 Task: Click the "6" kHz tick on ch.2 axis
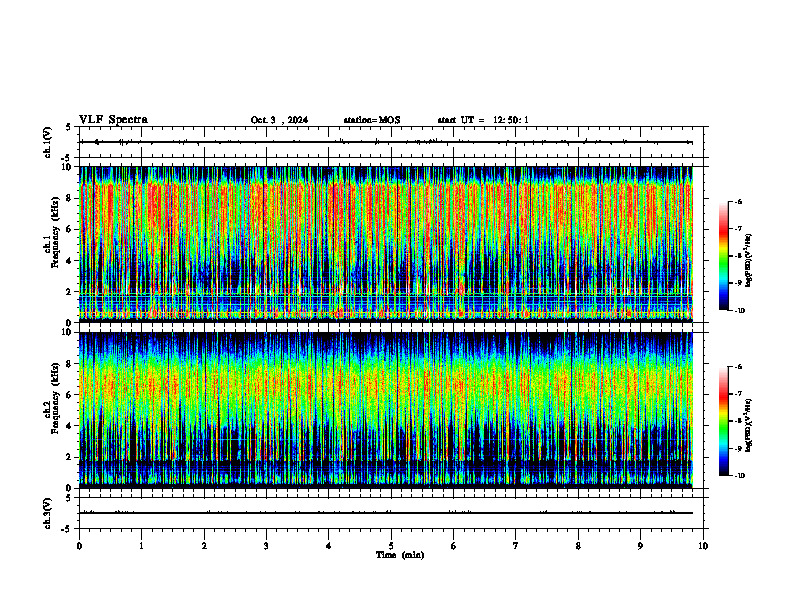point(70,395)
